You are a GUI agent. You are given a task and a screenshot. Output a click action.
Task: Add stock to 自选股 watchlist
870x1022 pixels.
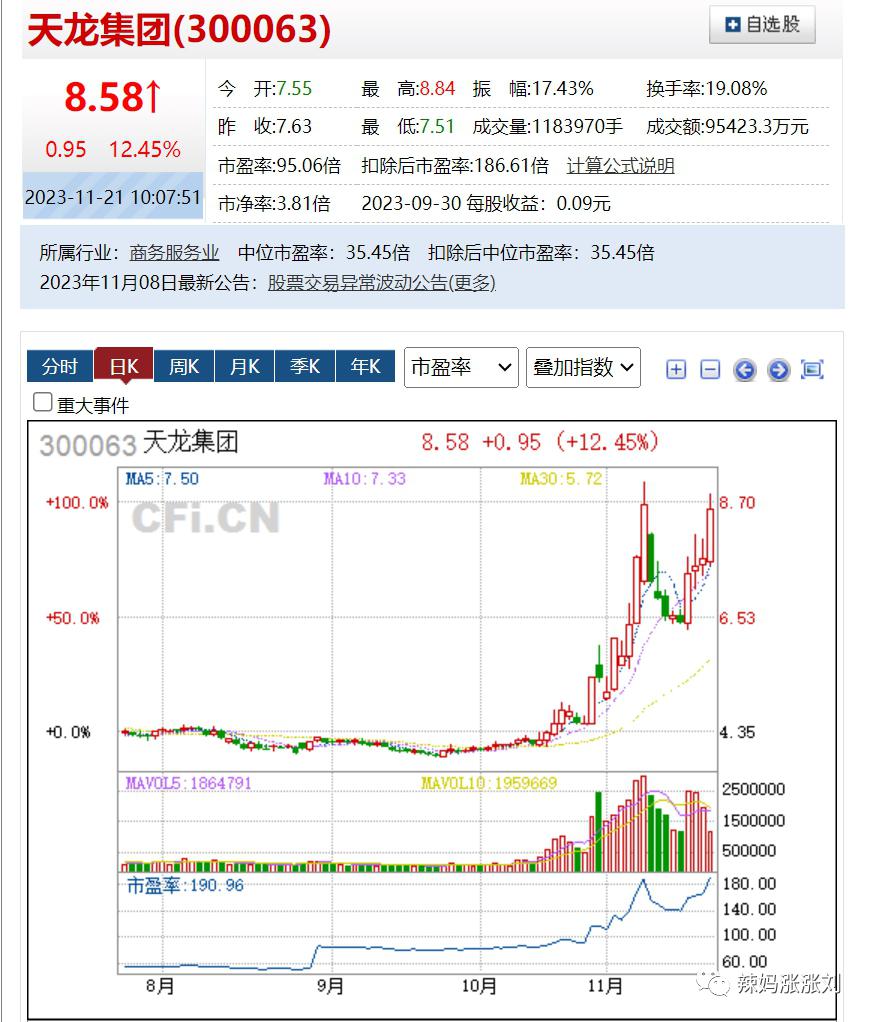(762, 25)
